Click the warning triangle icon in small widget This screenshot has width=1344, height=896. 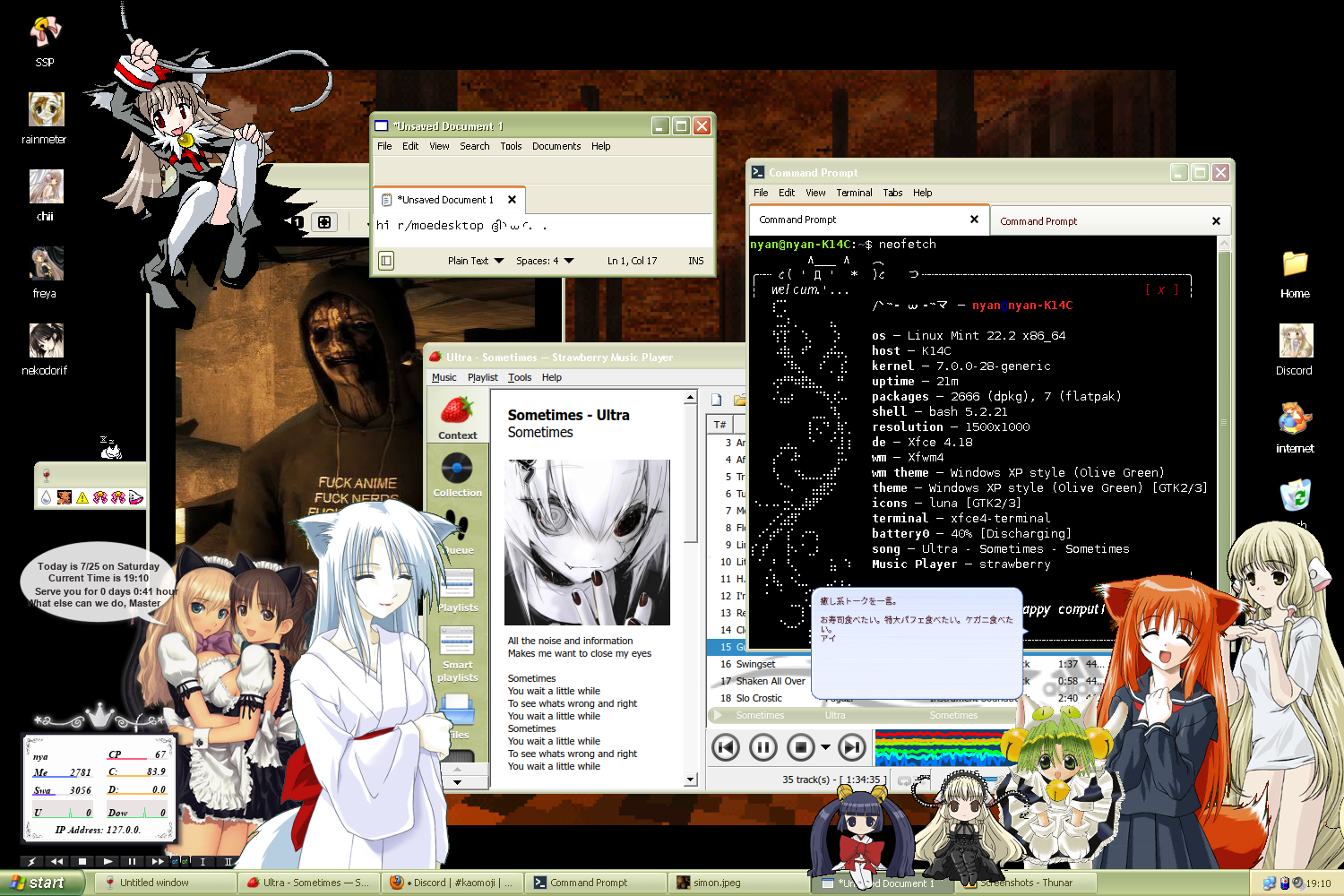tap(82, 497)
